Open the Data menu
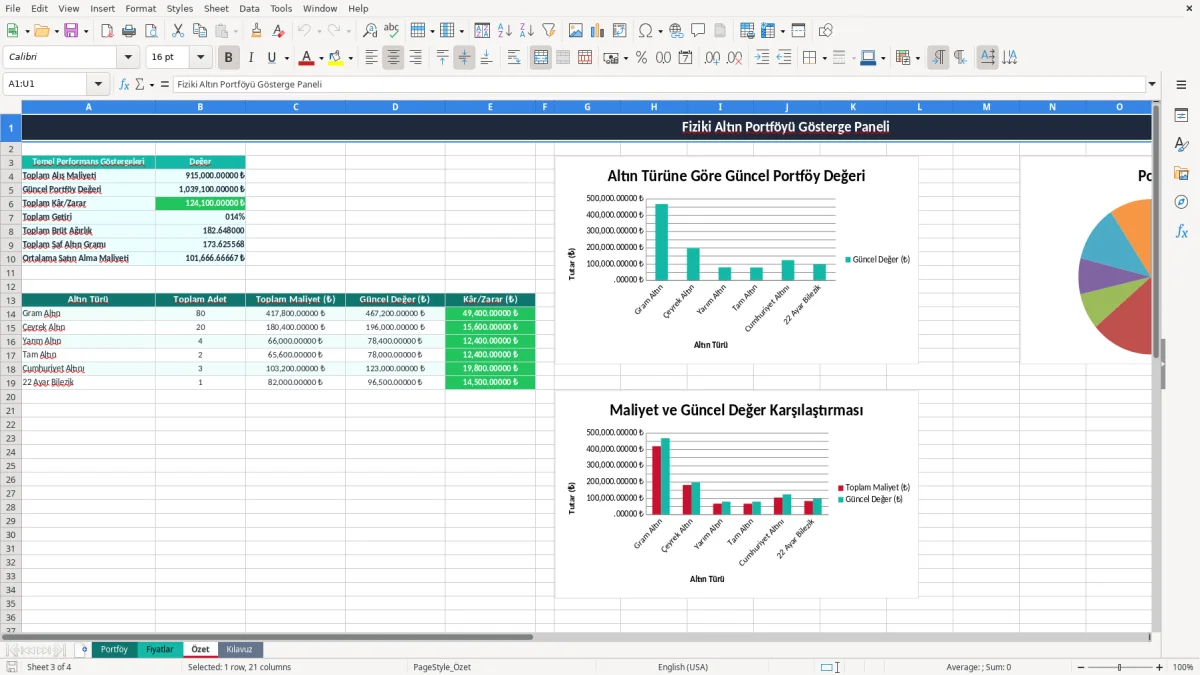Screen dimensions: 1200x675 (249, 8)
